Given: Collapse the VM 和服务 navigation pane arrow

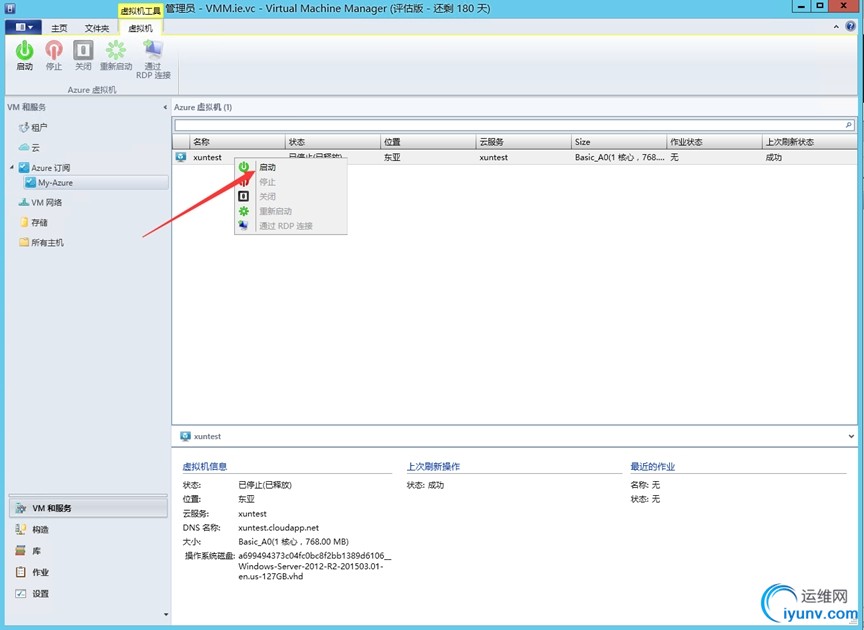Looking at the screenshot, I should 165,107.
